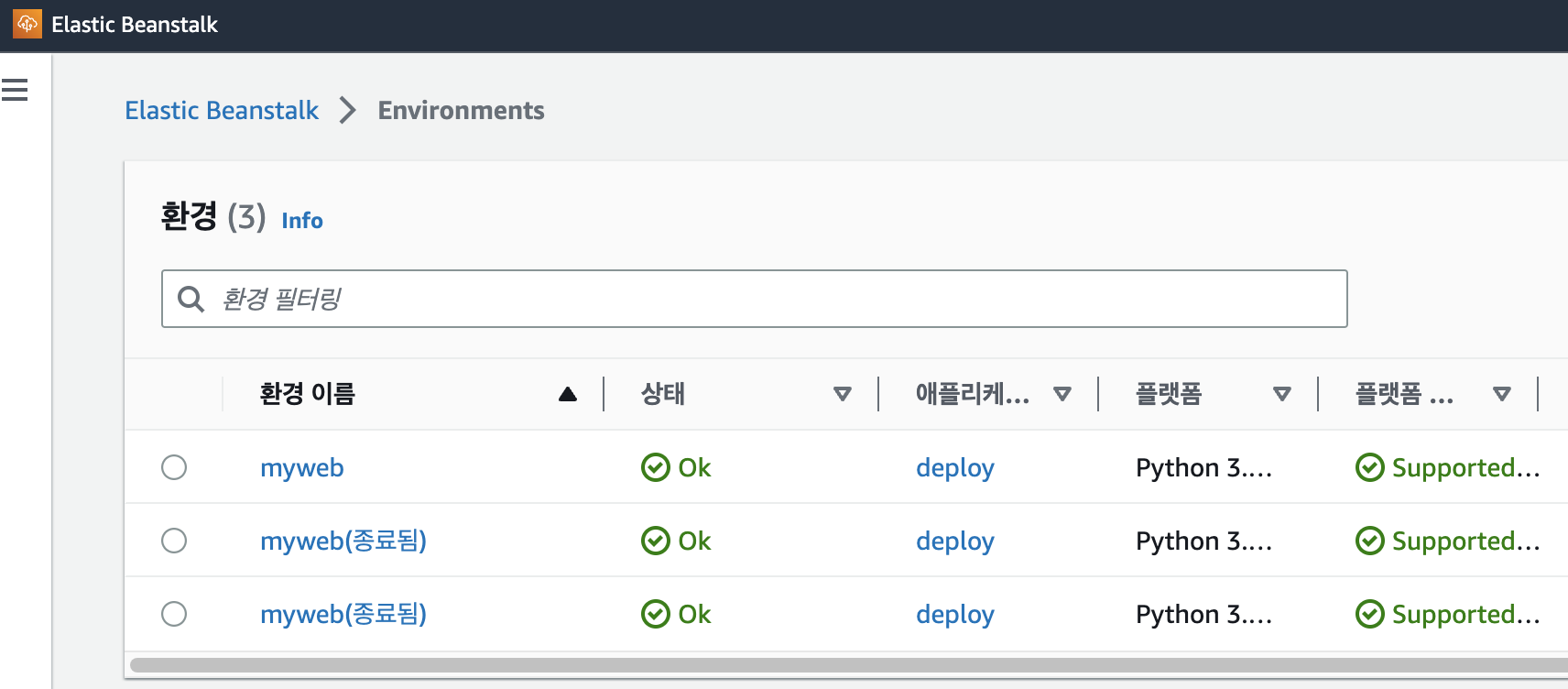Screen dimensions: 1568x689
Task: Click the 환경 (3) heading
Action: pos(213,217)
